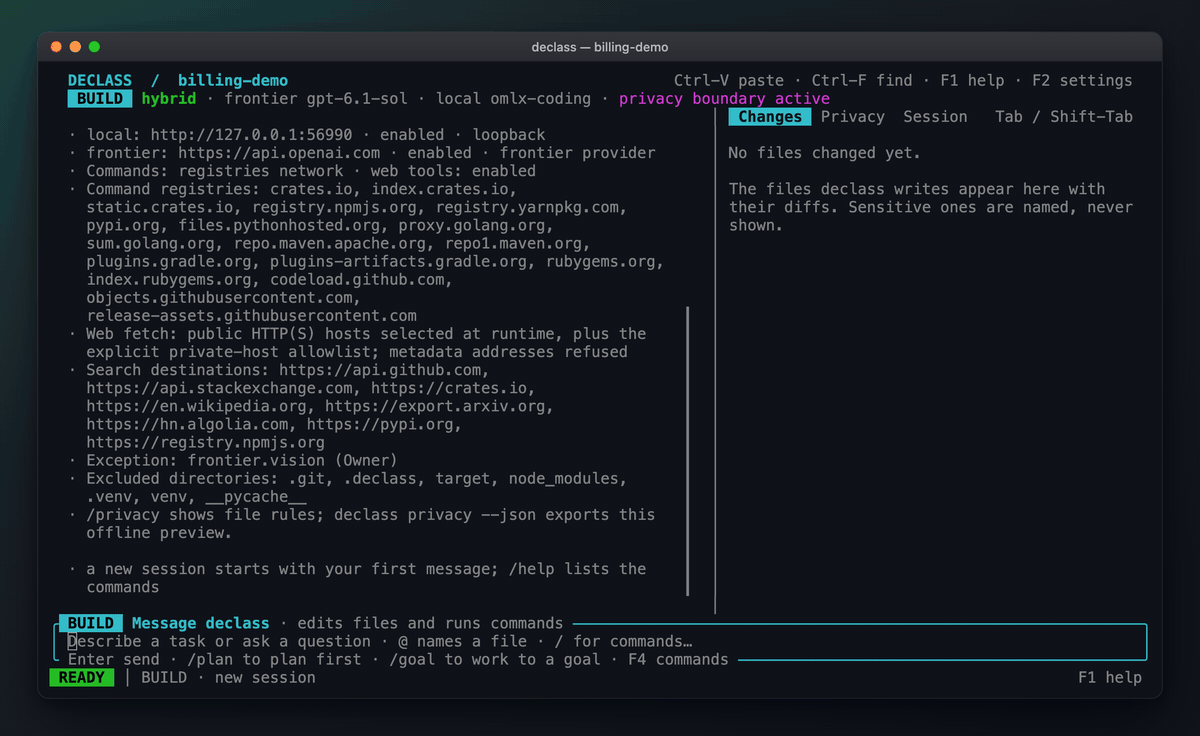The height and width of the screenshot is (736, 1200).
Task: Click the green READY status badge
Action: pos(81,678)
